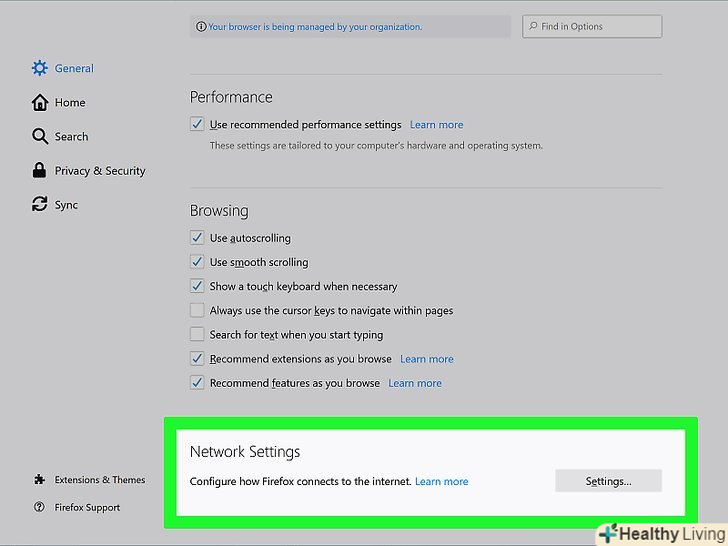This screenshot has height=546, width=728.
Task: Uncheck Use recommended performance settings
Action: (197, 125)
